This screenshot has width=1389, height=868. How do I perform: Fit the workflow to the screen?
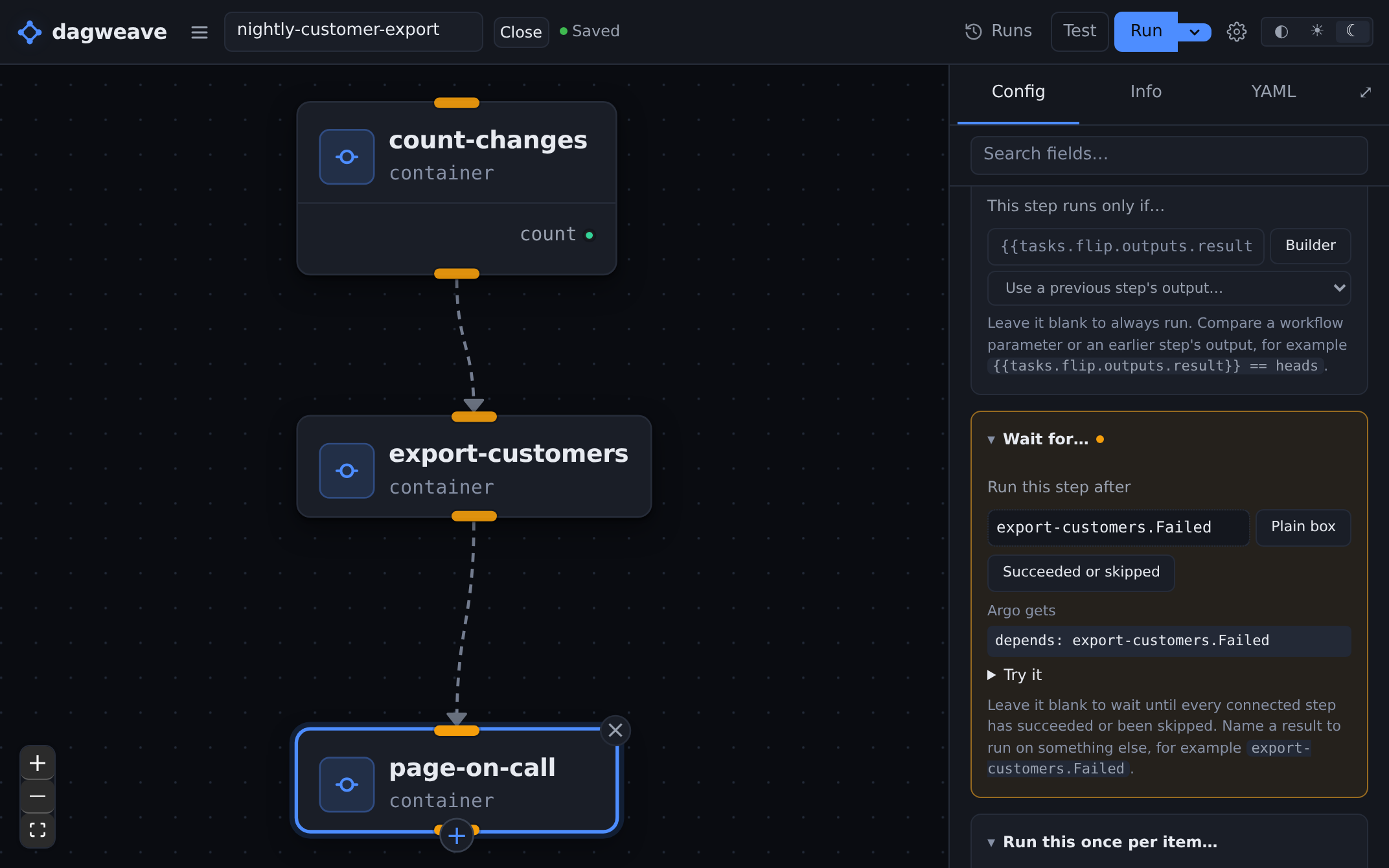point(38,830)
